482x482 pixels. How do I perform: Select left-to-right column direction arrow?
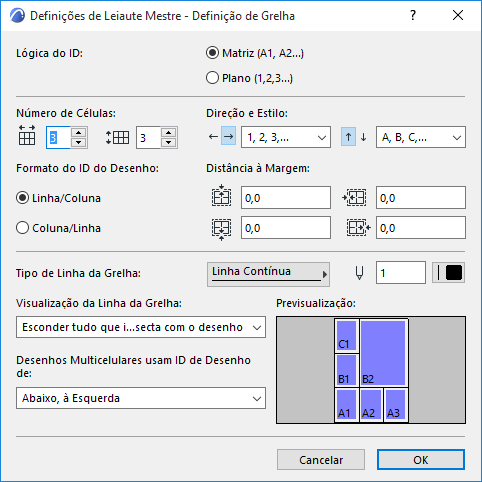pos(229,137)
